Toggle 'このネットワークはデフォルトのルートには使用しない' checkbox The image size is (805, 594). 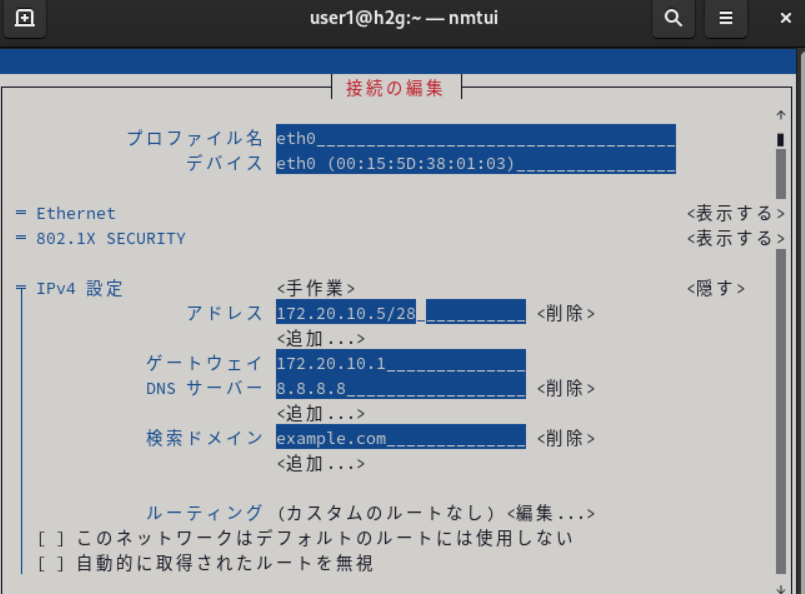coord(51,539)
